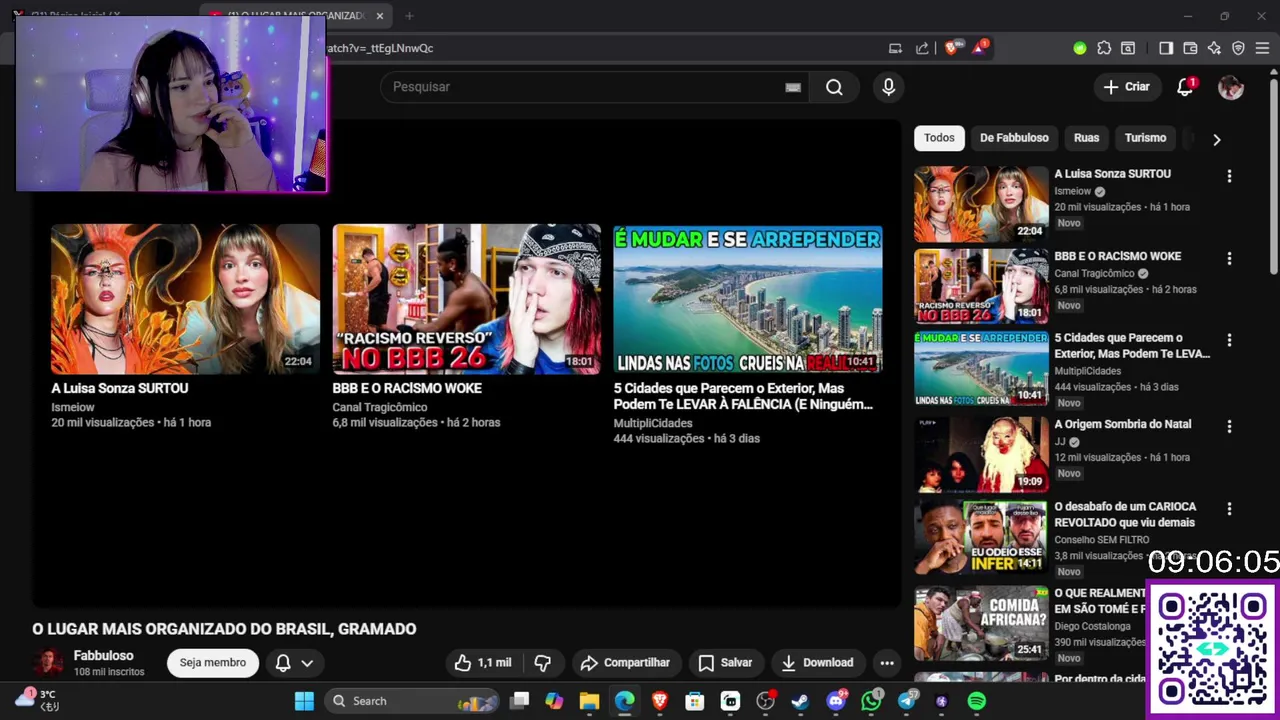This screenshot has height=720, width=1280.
Task: Open the YouTube notifications bell
Action: 1185,87
